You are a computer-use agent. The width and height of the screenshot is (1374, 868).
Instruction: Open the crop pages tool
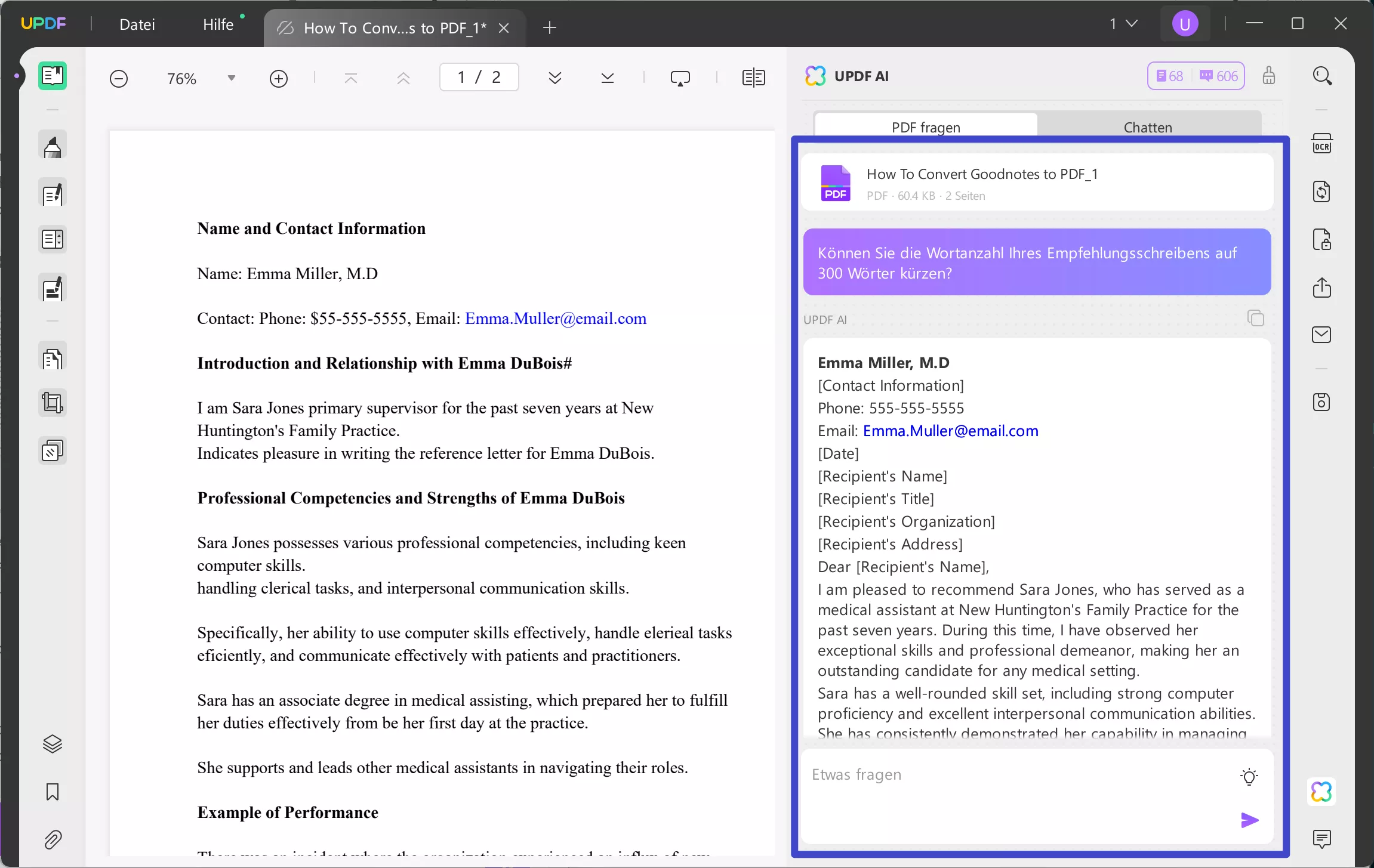point(53,403)
